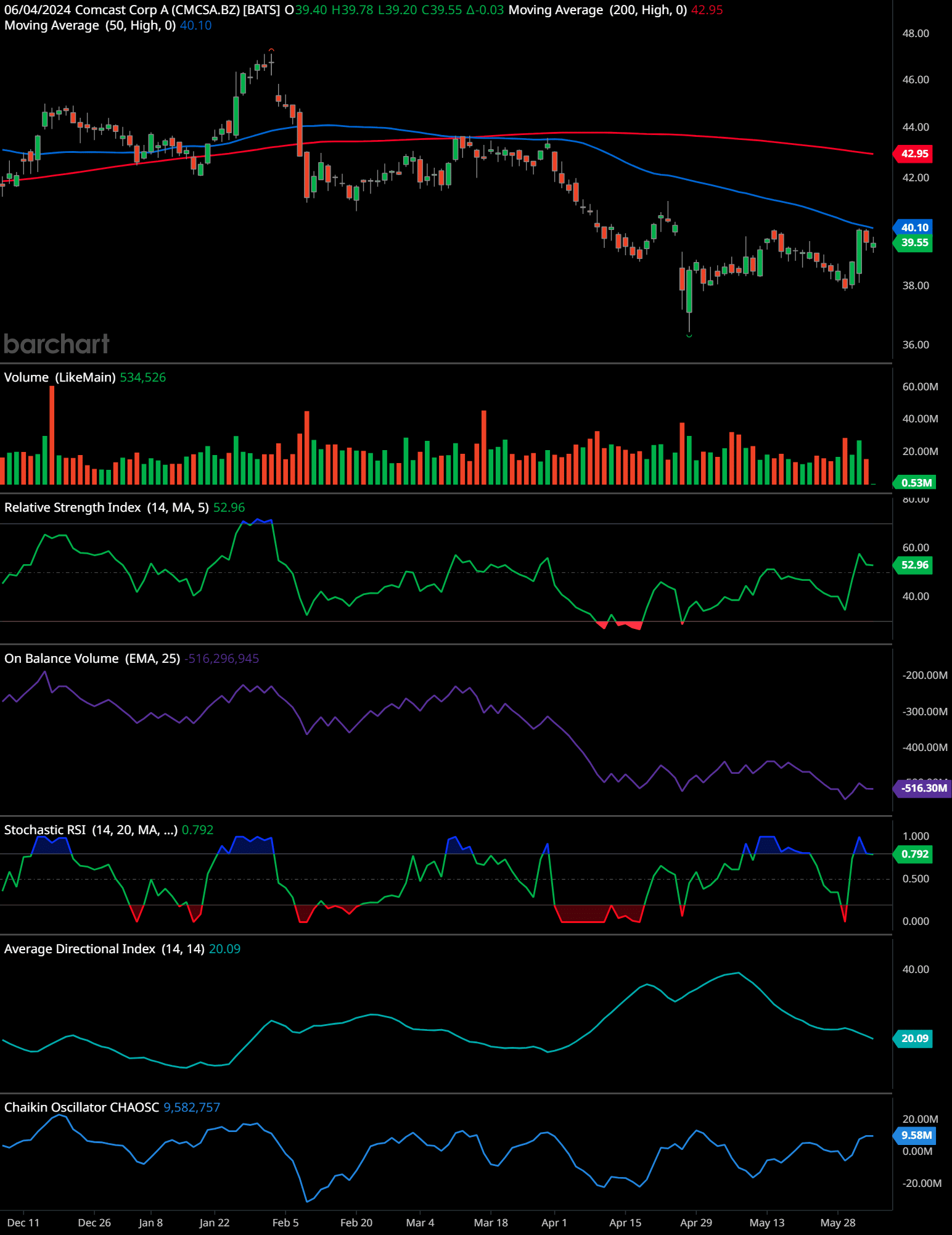Click the last price tag 39.55
This screenshot has width=952, height=1235.
(x=913, y=242)
